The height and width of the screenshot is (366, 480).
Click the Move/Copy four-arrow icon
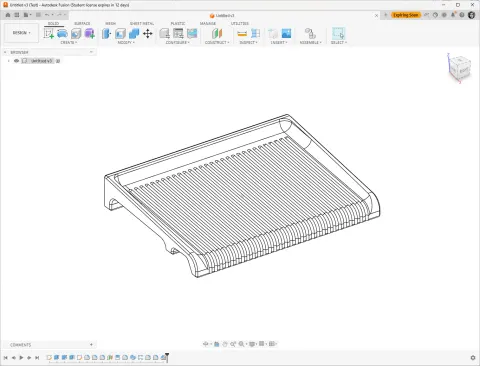click(148, 33)
